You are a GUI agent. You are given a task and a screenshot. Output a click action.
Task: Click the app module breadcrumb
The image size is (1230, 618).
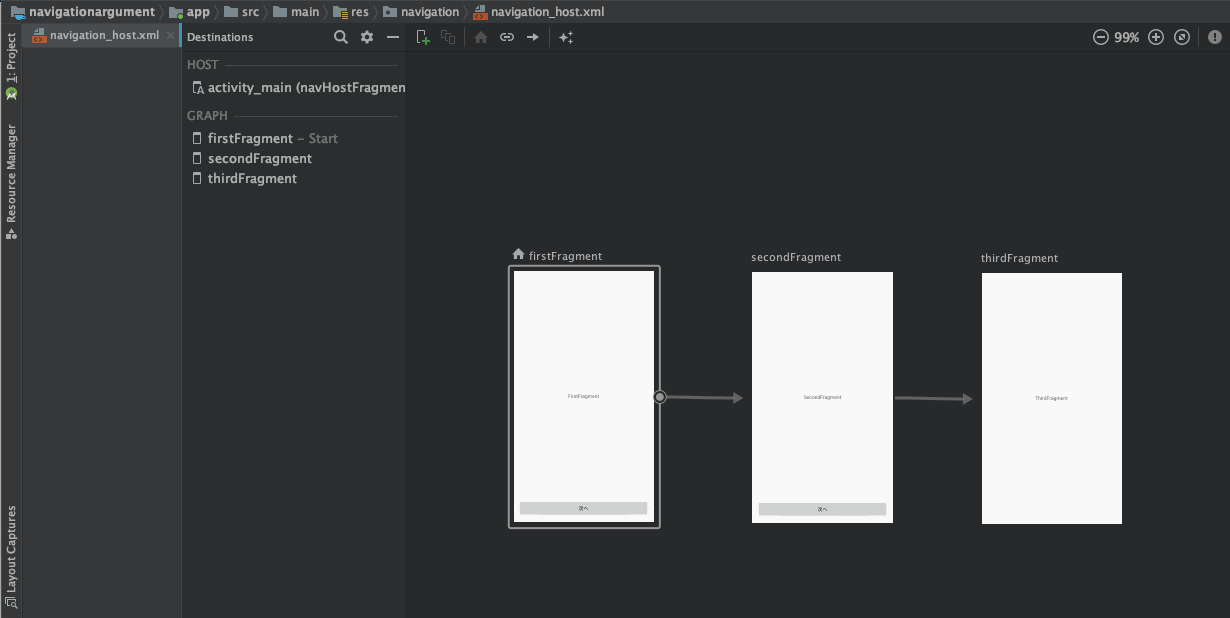[x=189, y=12]
